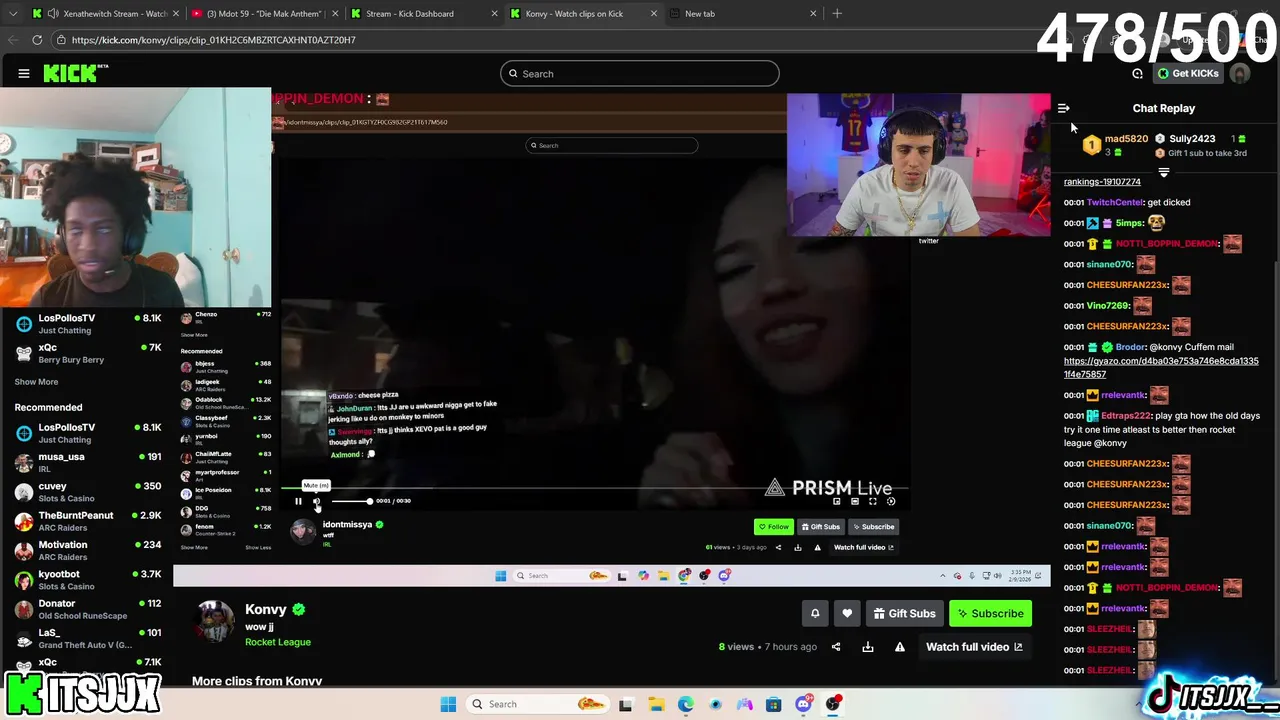The height and width of the screenshot is (720, 1280).
Task: Click the Windows taskbar Search box
Action: tap(538, 704)
